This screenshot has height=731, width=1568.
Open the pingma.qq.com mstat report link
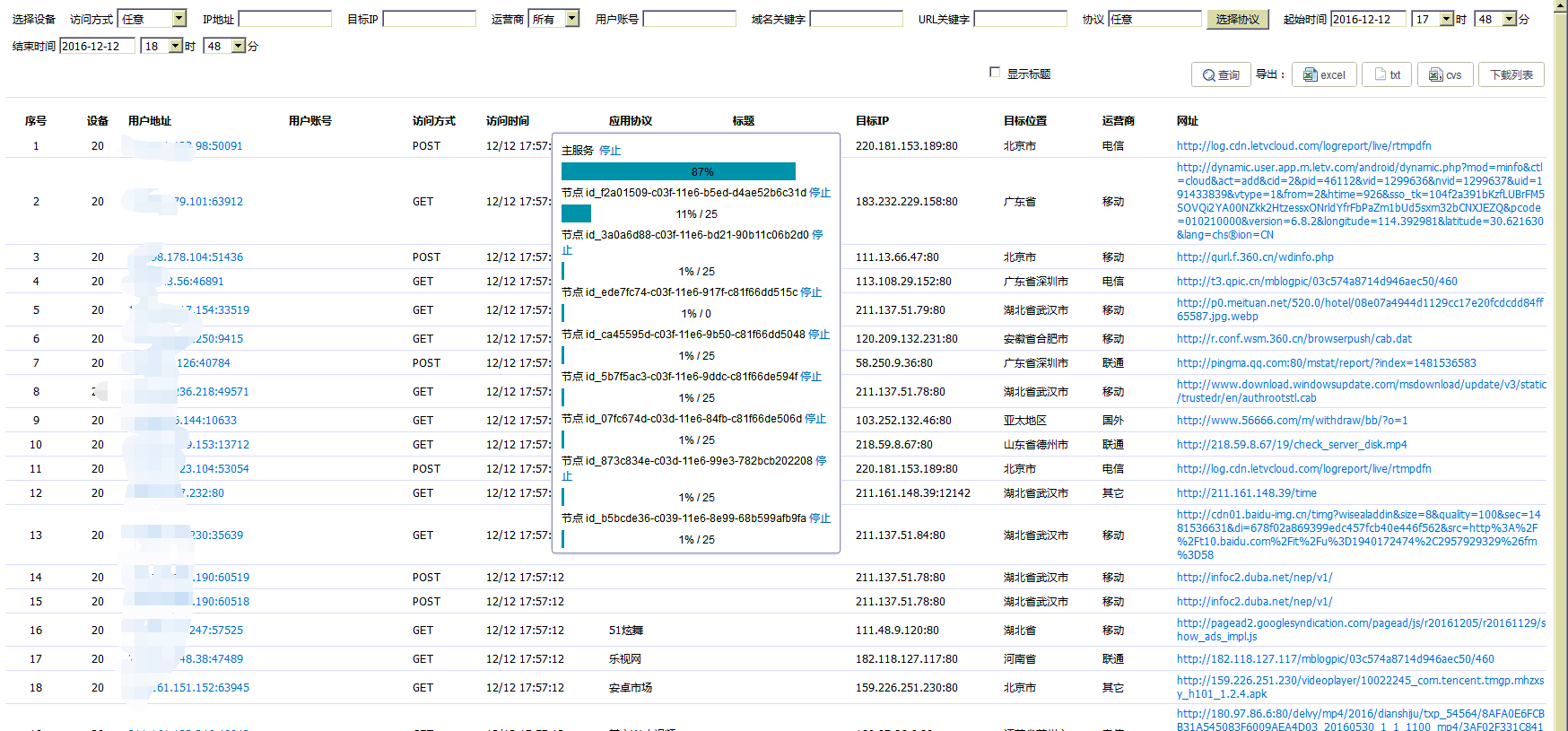tap(1327, 363)
